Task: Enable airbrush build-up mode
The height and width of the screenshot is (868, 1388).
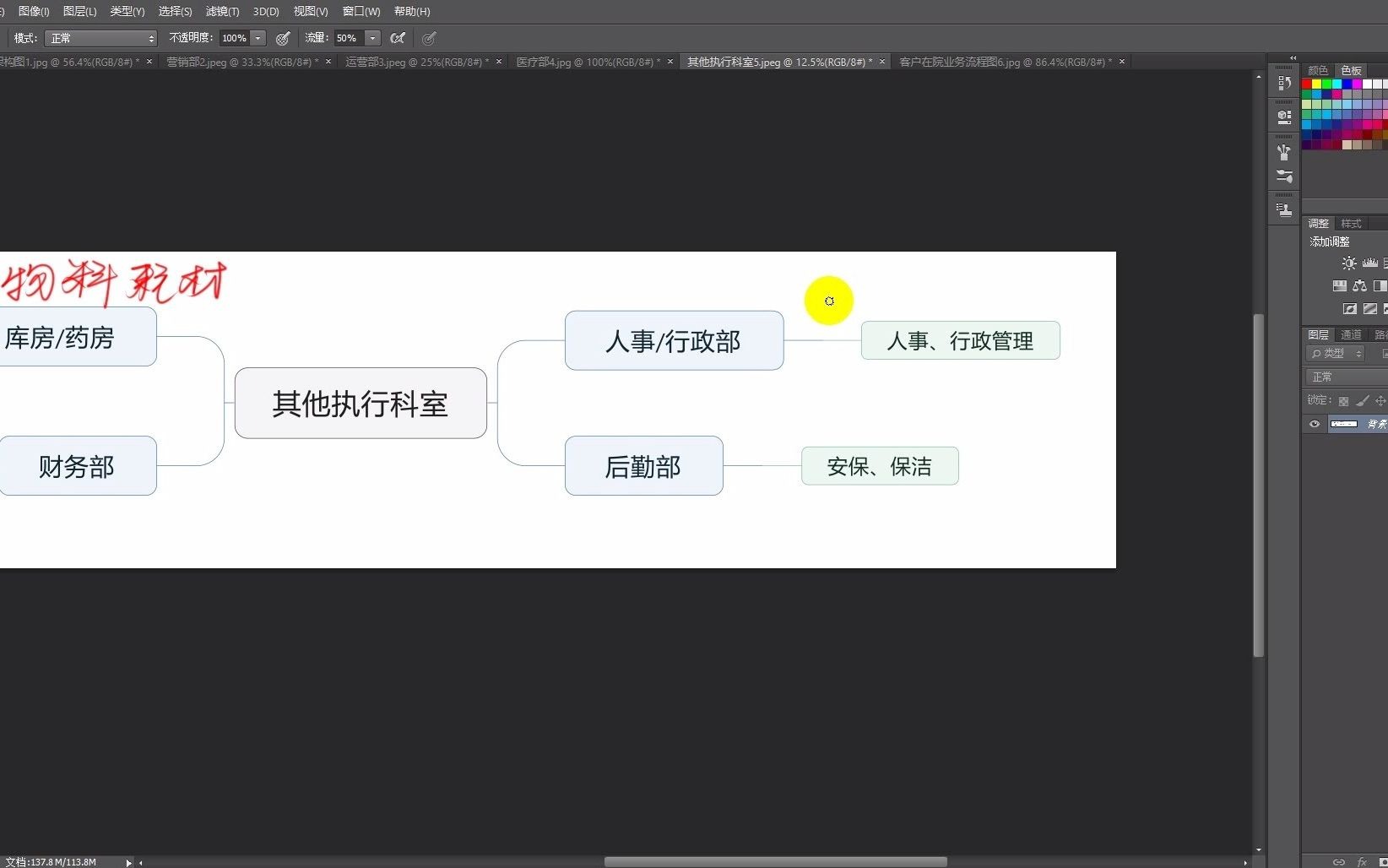Action: [398, 38]
